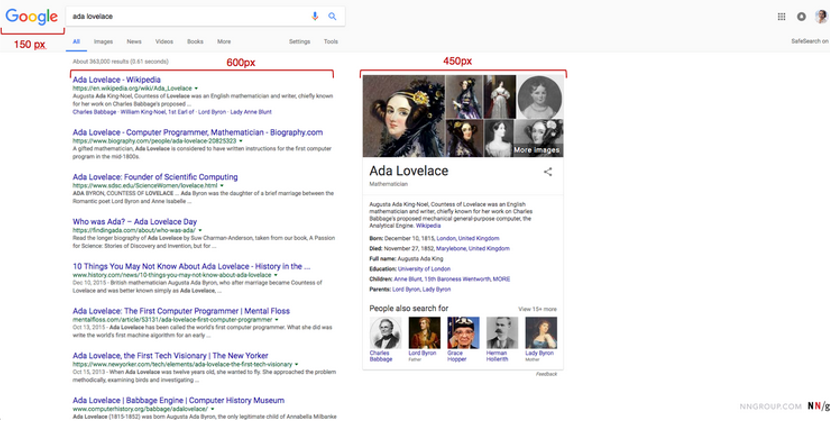Click the blue search magnifier icon
This screenshot has height=421, width=830.
332,16
